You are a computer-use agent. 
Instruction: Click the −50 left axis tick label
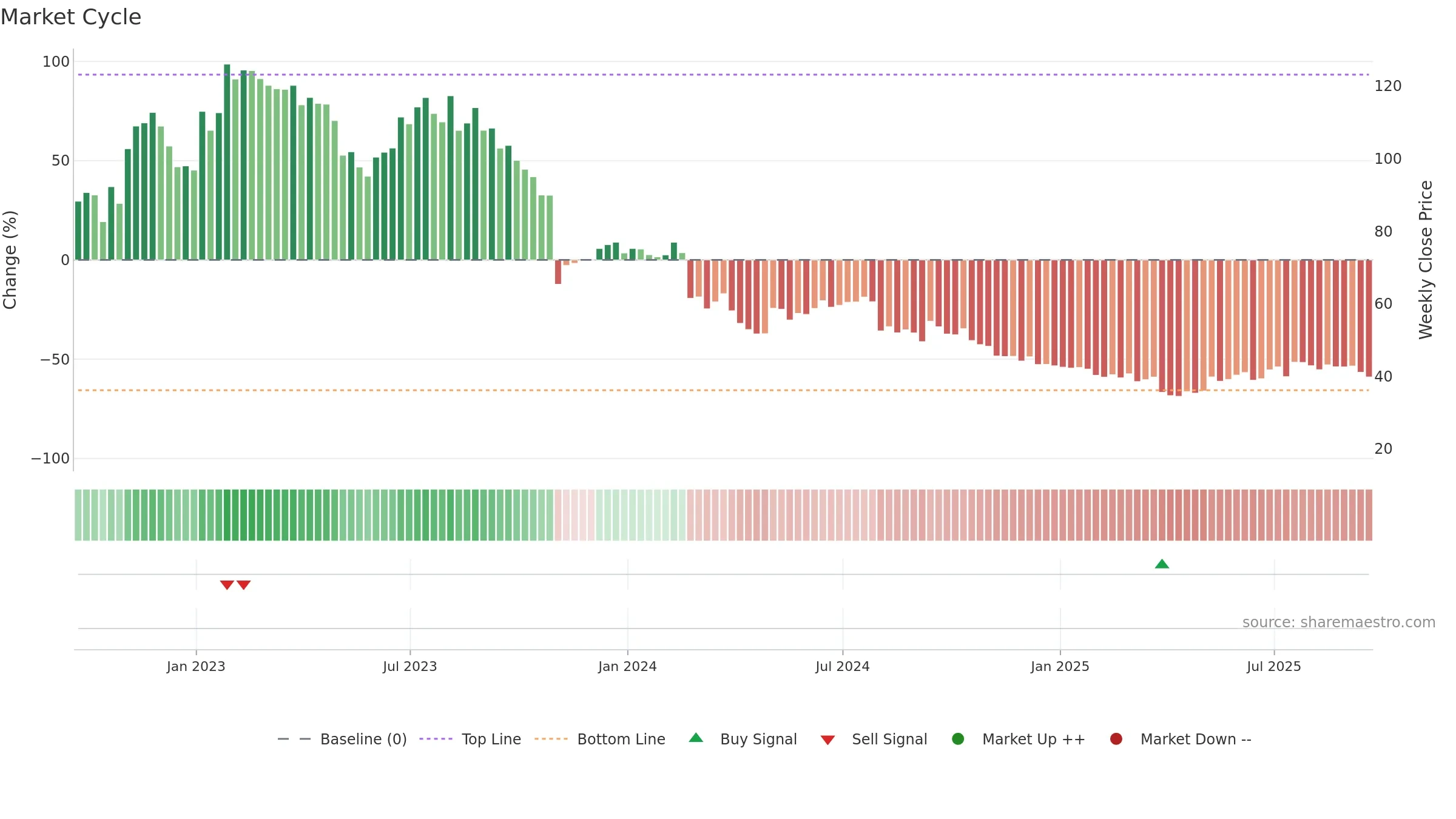[x=55, y=359]
